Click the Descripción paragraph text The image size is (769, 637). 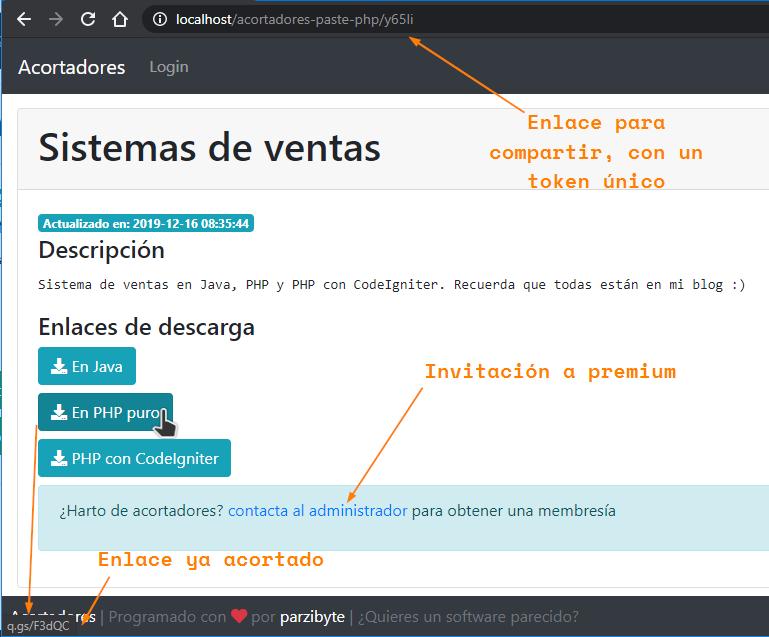390,284
